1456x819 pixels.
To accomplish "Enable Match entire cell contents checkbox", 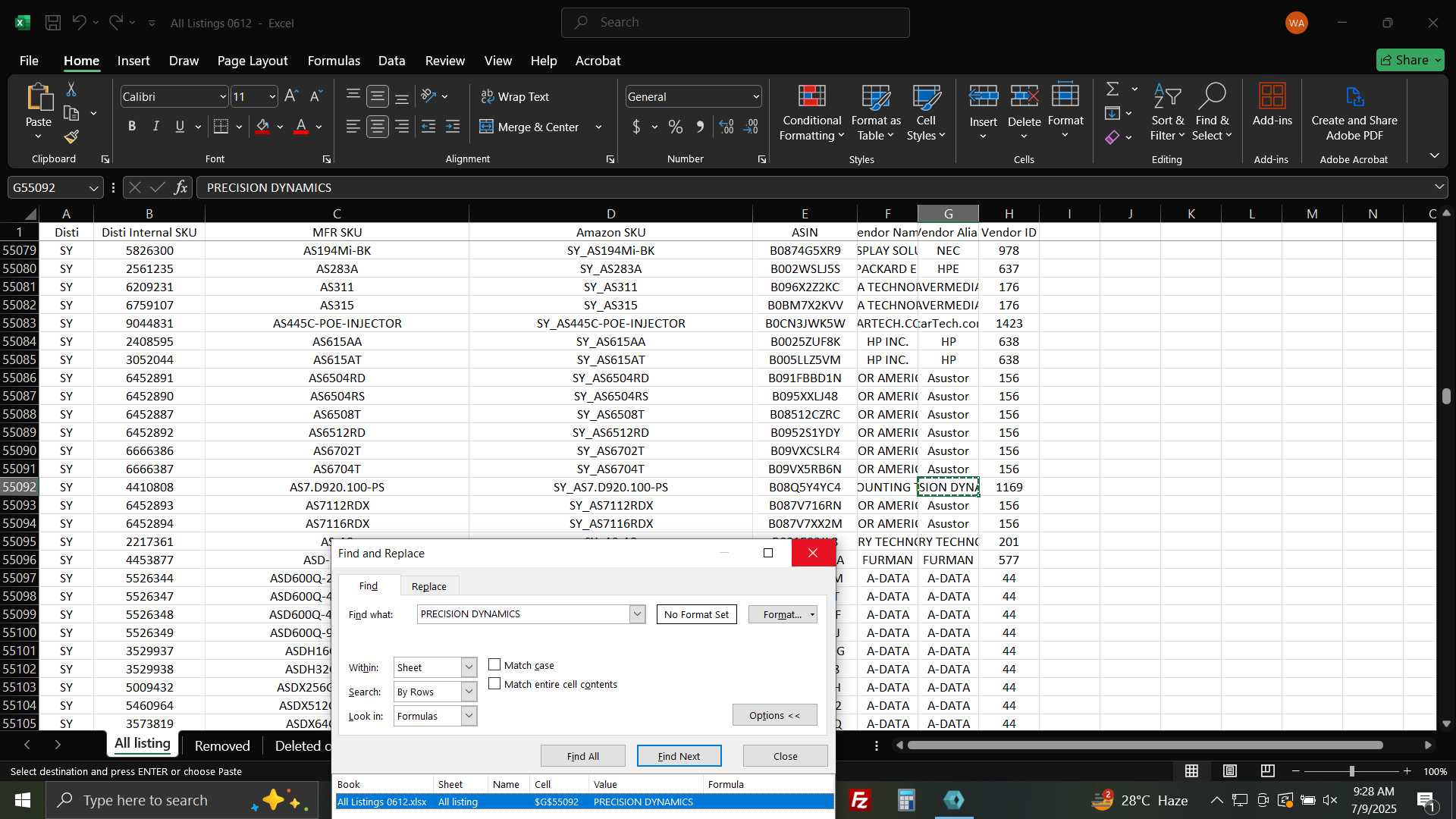I will click(494, 684).
